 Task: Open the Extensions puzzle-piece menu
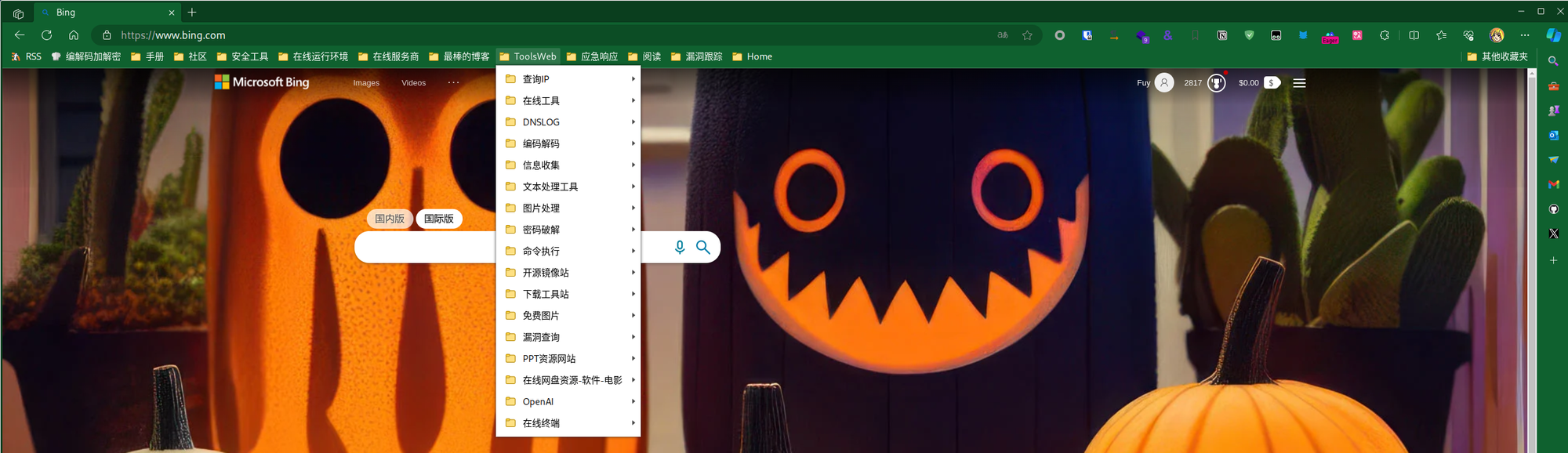click(1385, 35)
